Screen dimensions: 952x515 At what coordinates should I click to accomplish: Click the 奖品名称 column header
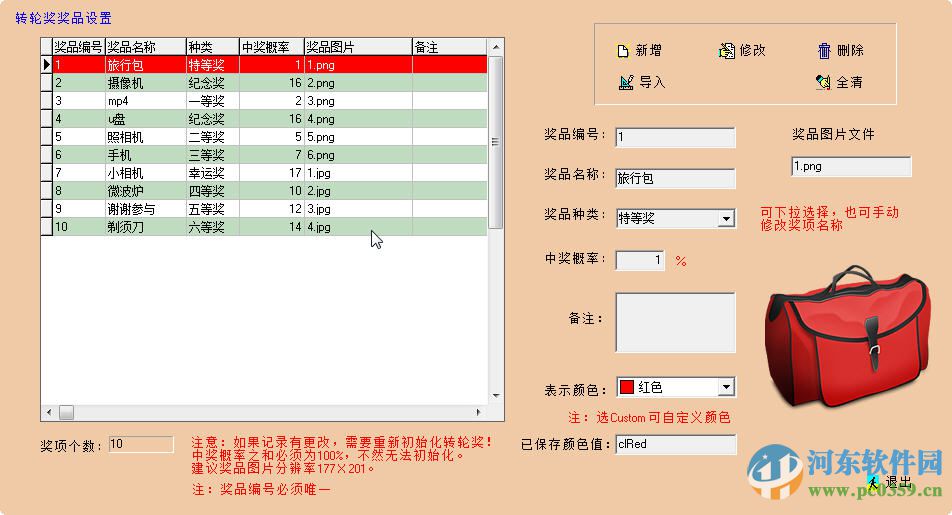point(146,47)
